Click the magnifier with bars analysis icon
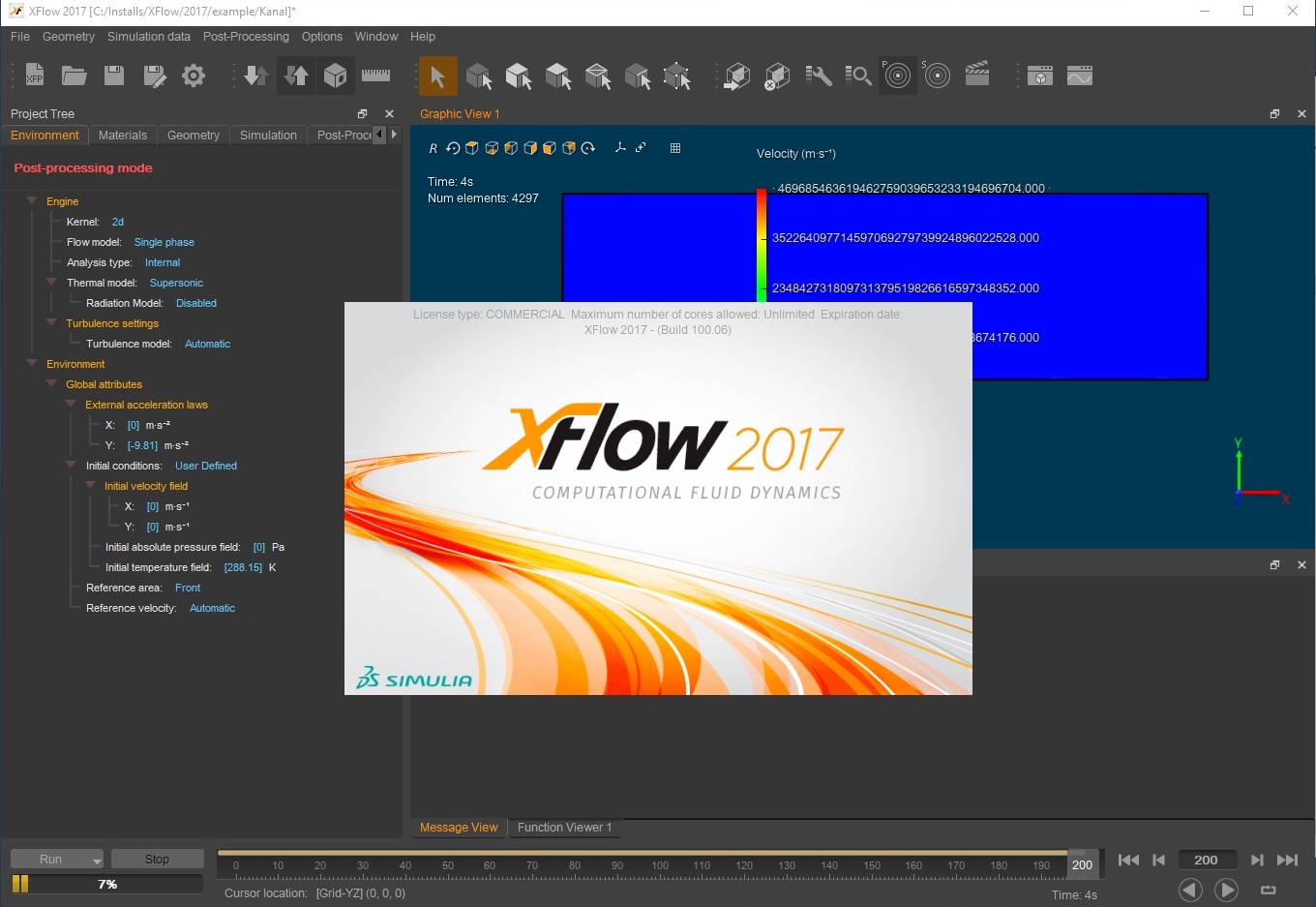 point(857,76)
